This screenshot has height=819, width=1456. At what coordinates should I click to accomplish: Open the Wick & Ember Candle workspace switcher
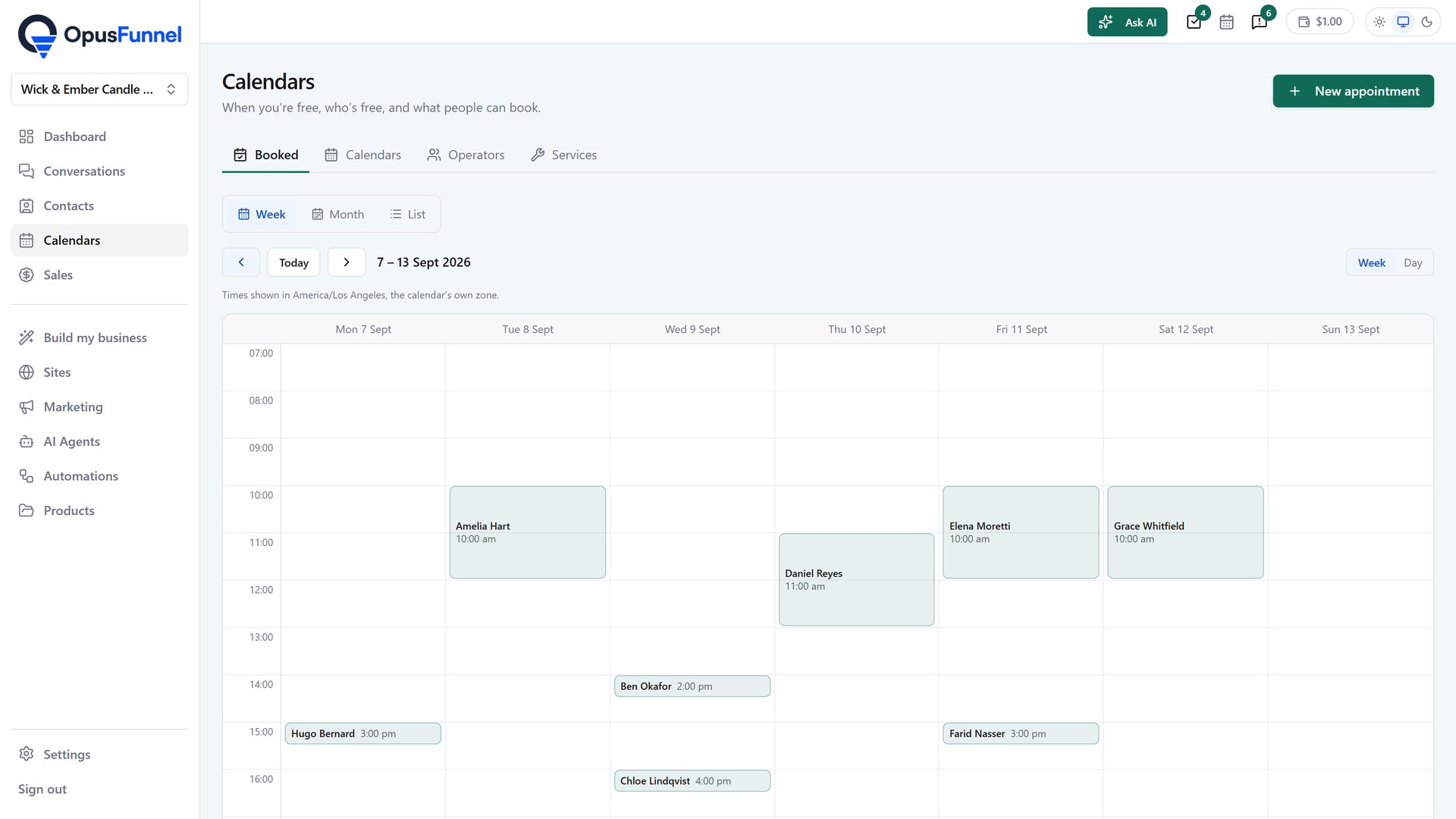99,89
